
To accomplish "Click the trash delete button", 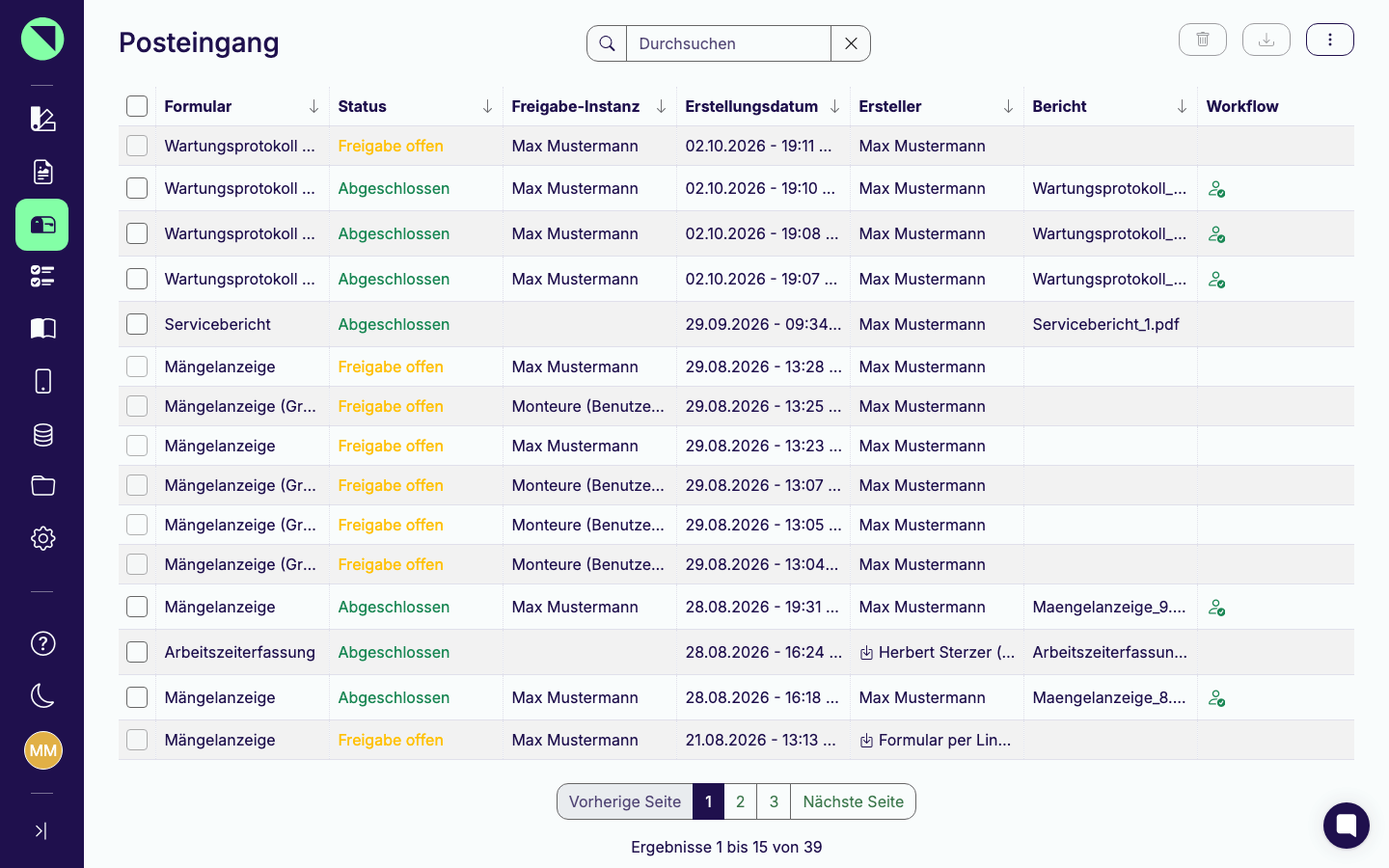I will 1203,40.
